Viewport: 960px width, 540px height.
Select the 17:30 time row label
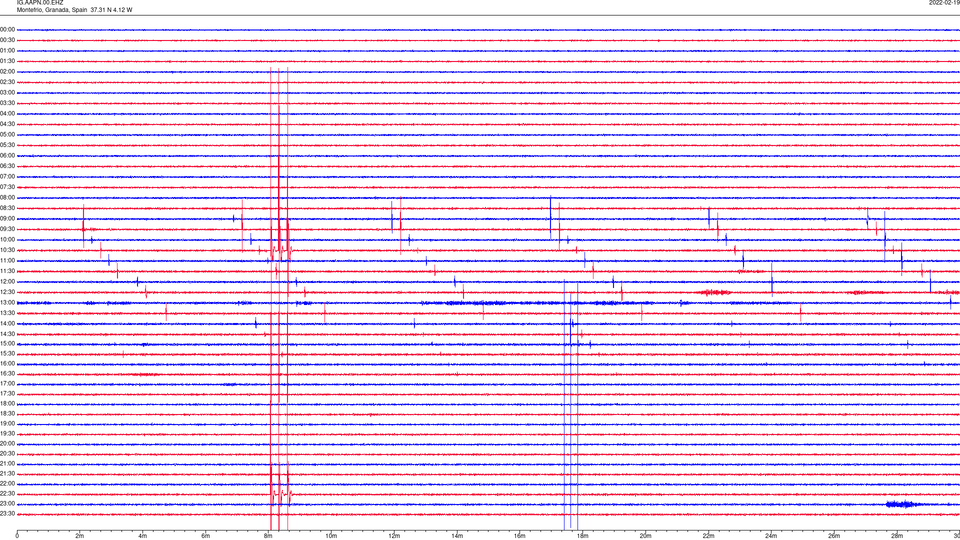[x=7, y=394]
